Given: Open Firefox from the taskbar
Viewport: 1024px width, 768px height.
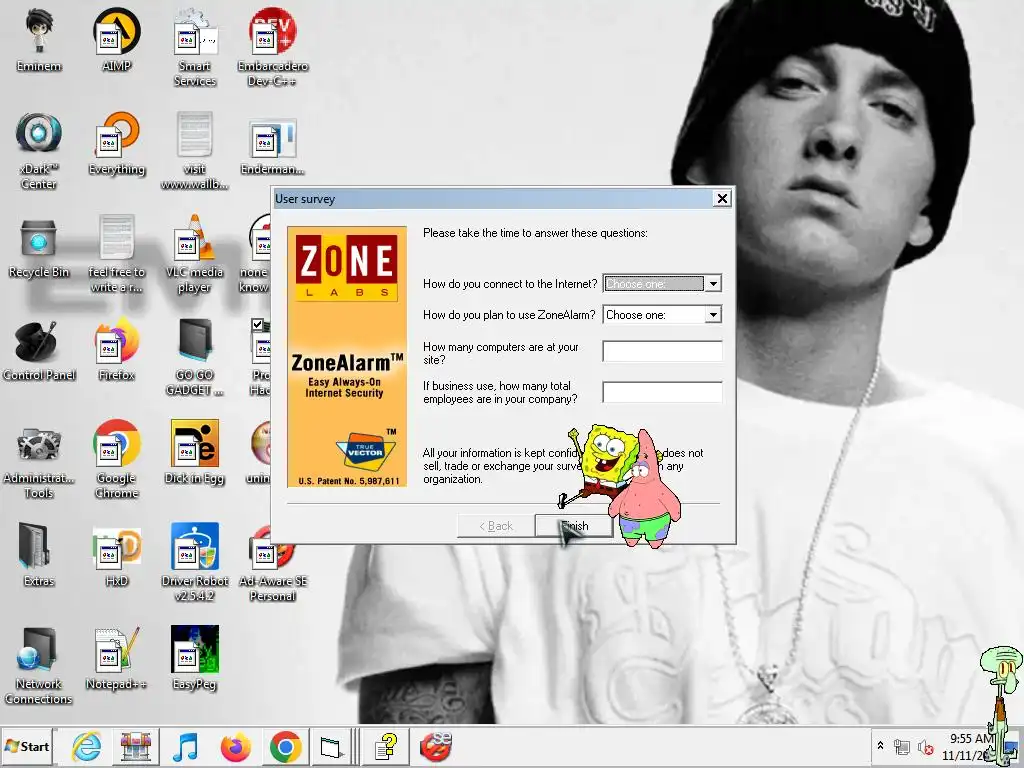Looking at the screenshot, I should [236, 746].
